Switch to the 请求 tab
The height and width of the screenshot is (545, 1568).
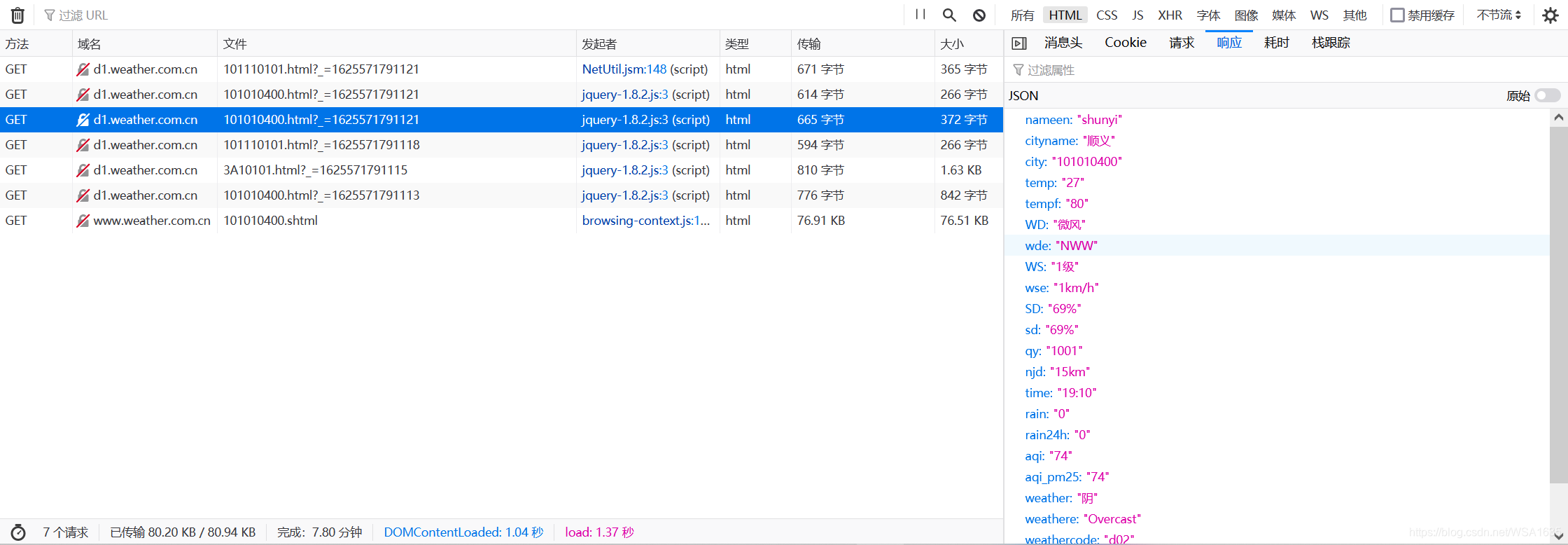pos(1182,43)
